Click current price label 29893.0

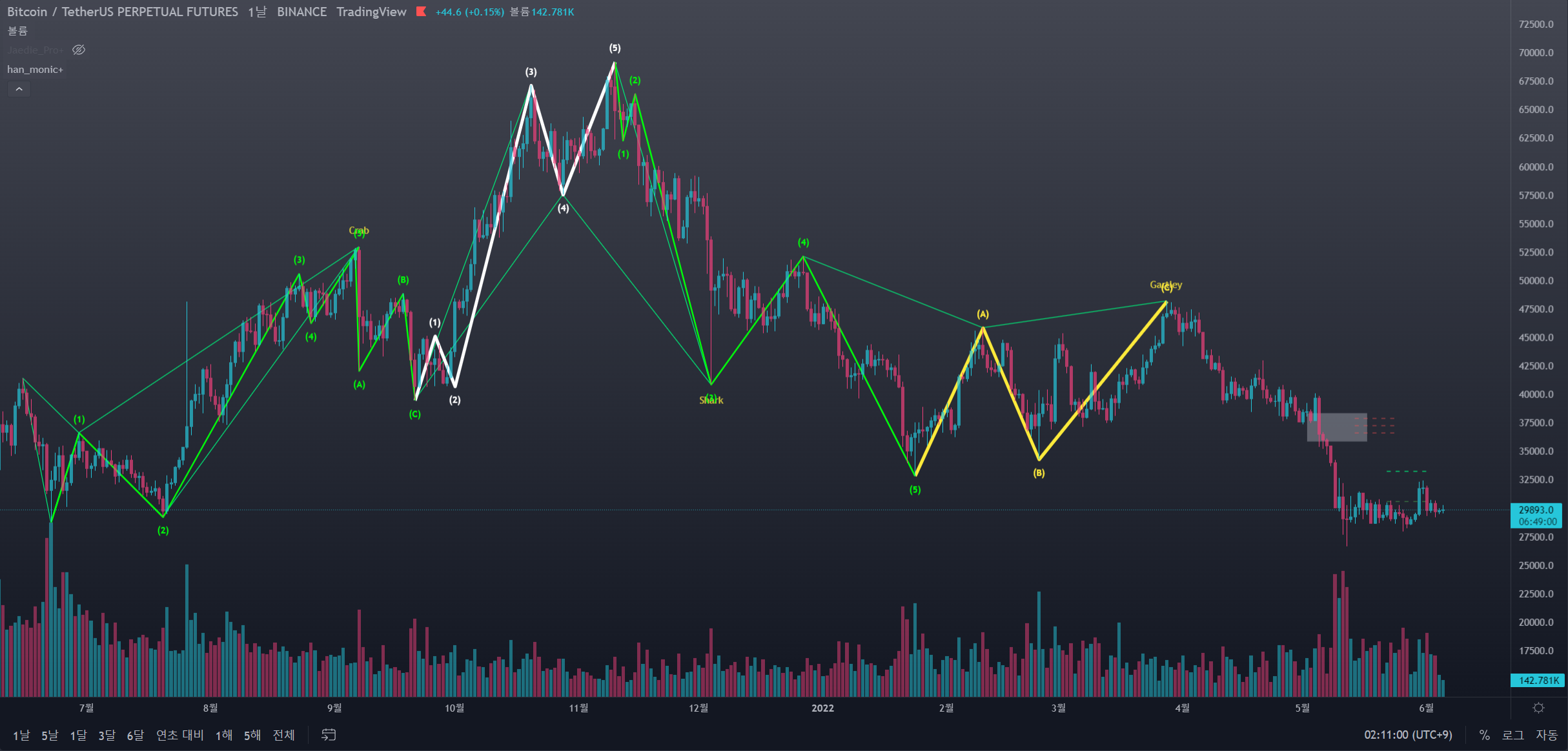click(1536, 510)
